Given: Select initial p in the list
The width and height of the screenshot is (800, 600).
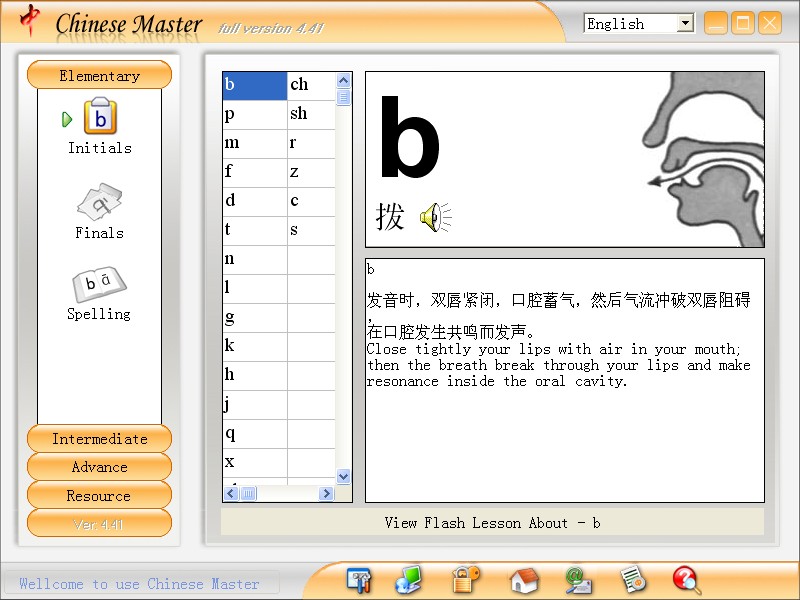Looking at the screenshot, I should tap(255, 114).
